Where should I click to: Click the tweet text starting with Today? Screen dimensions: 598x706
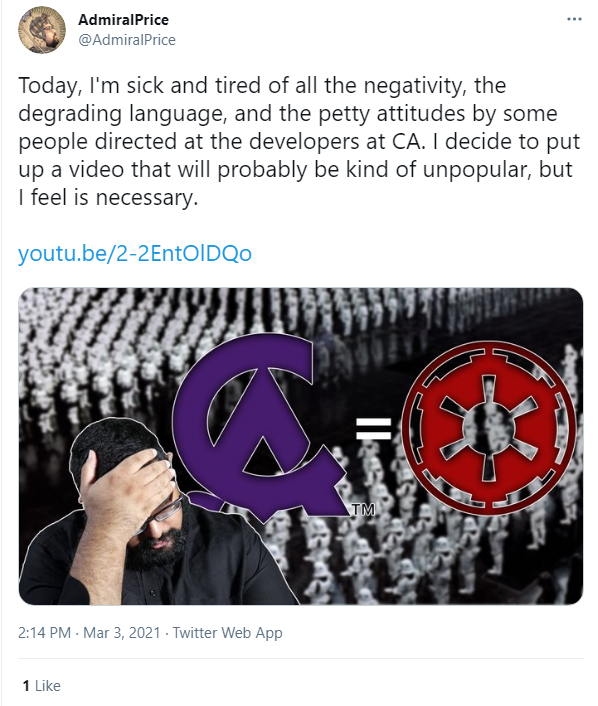coord(299,141)
